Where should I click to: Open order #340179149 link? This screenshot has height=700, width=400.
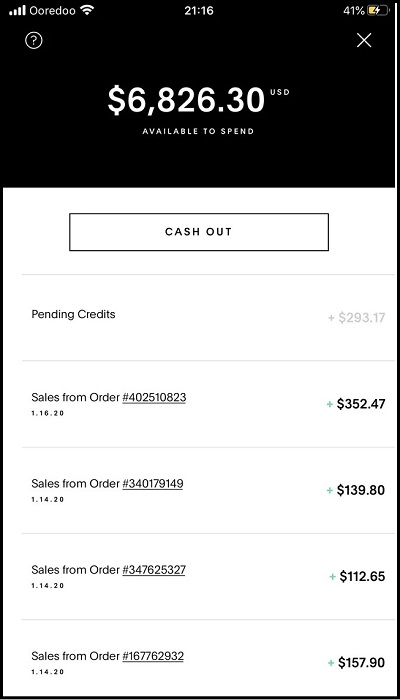click(x=153, y=483)
